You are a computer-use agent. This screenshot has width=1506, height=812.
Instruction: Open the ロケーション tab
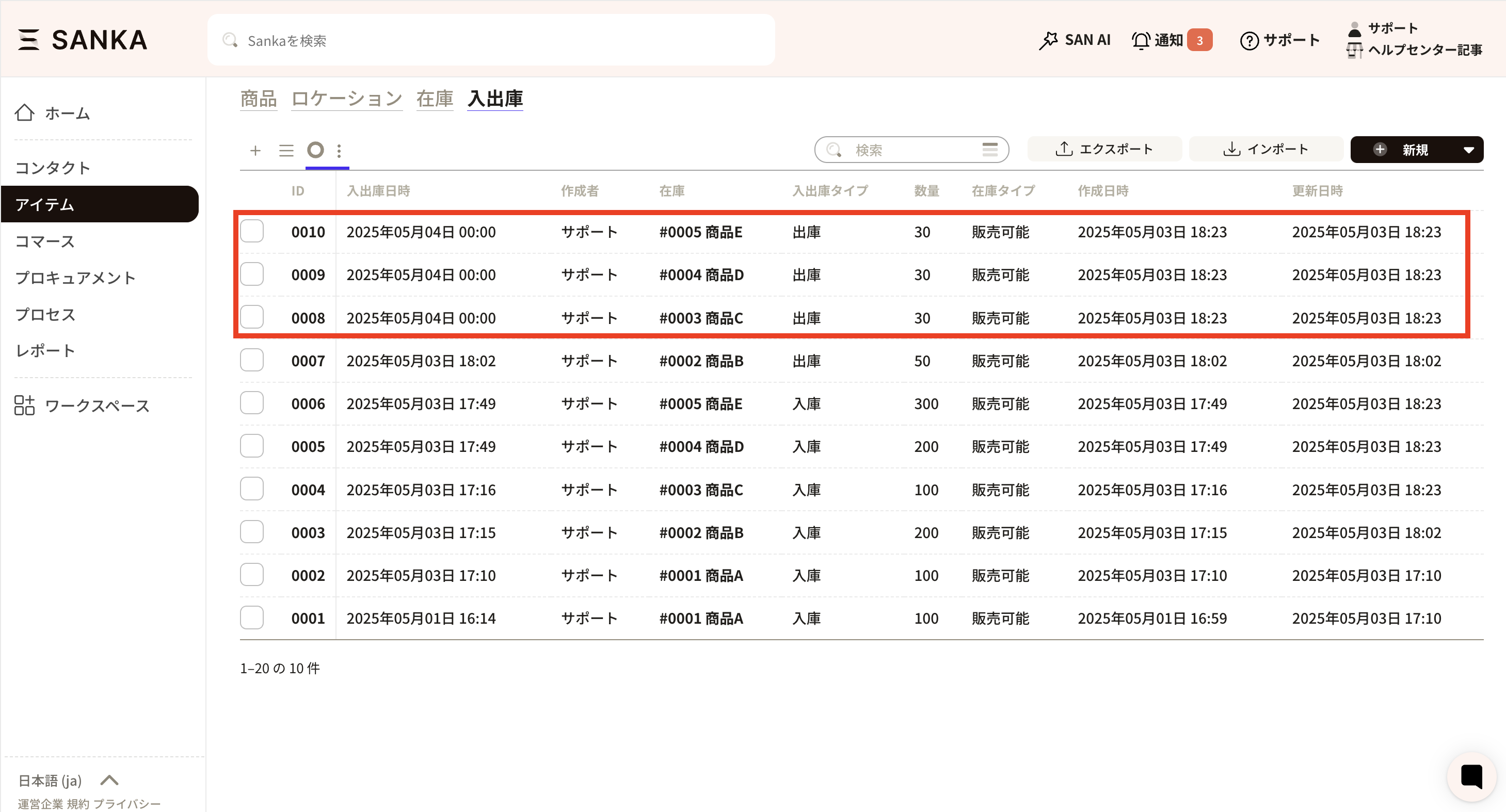(347, 98)
